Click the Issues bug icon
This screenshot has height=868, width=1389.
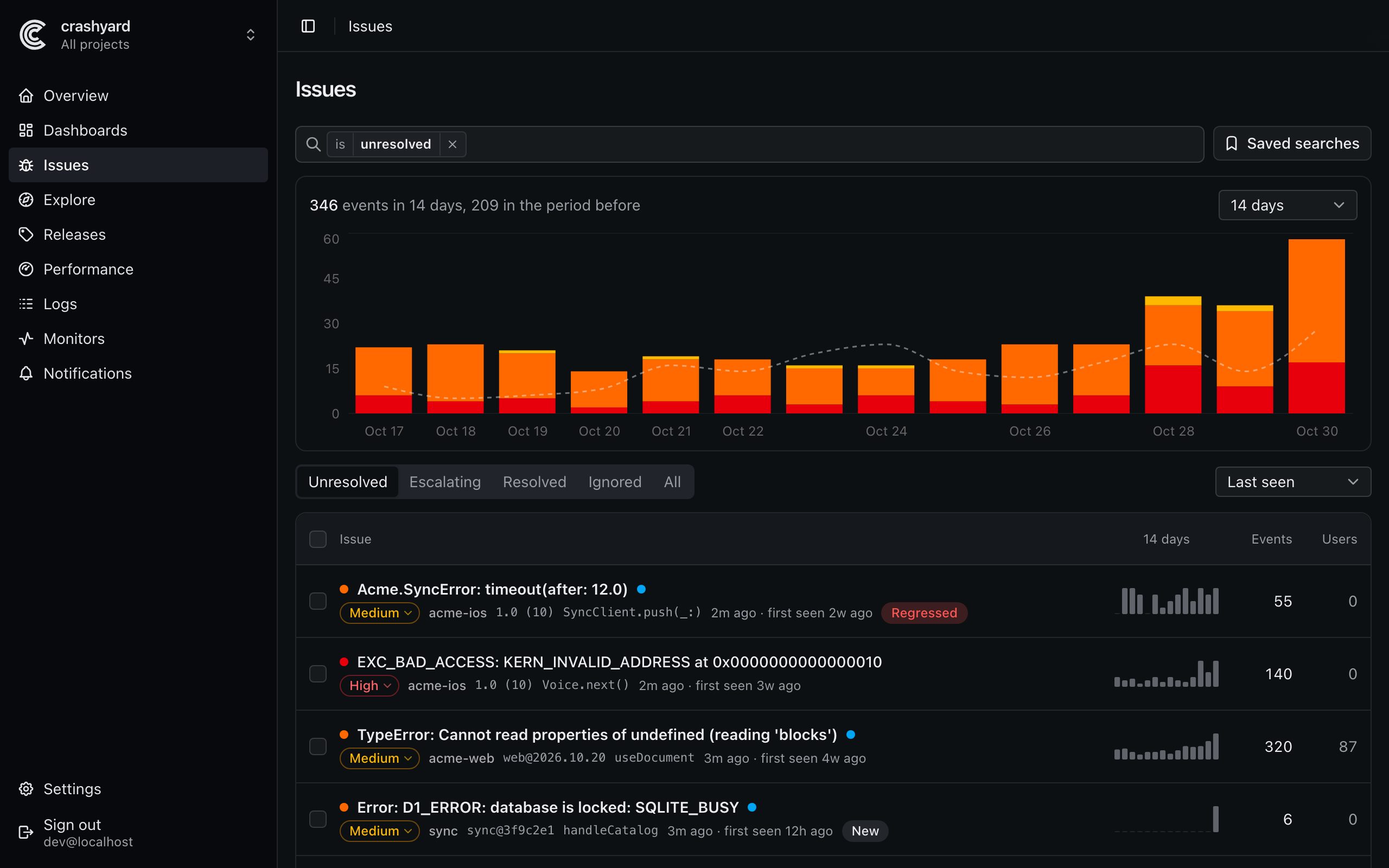(26, 165)
